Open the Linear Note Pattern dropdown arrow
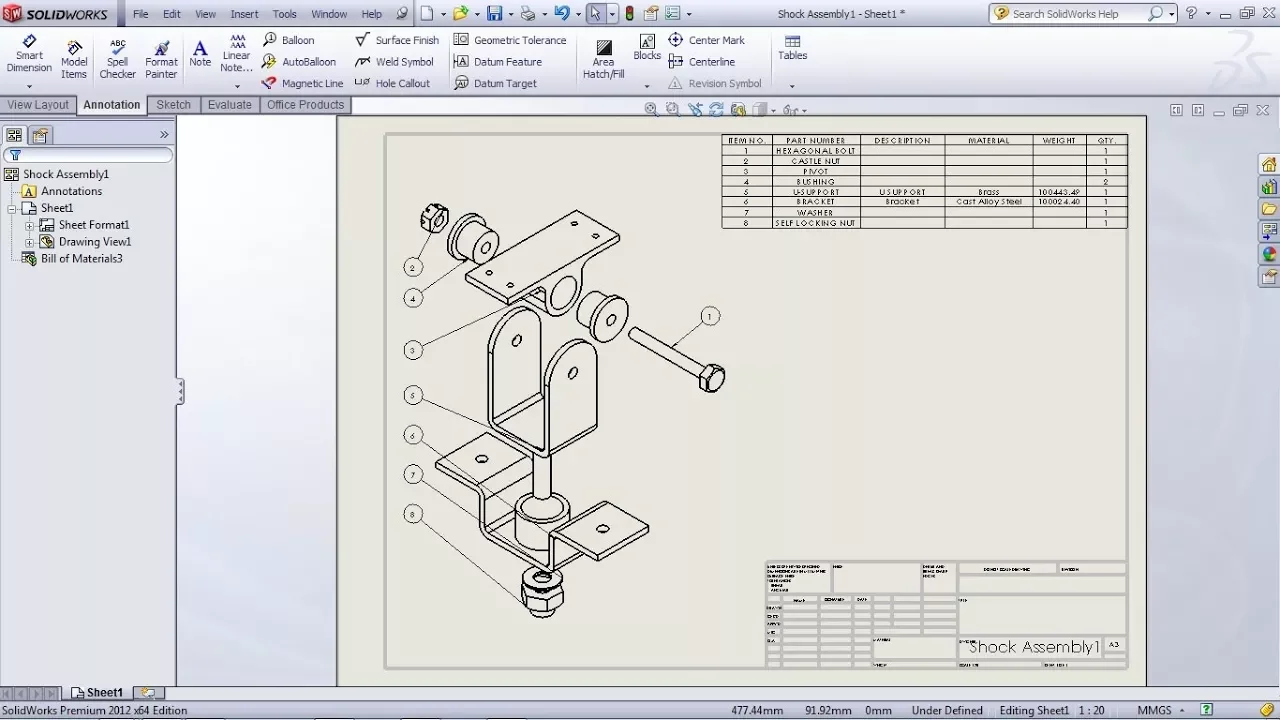Screen dimensions: 1280x720 point(237,86)
